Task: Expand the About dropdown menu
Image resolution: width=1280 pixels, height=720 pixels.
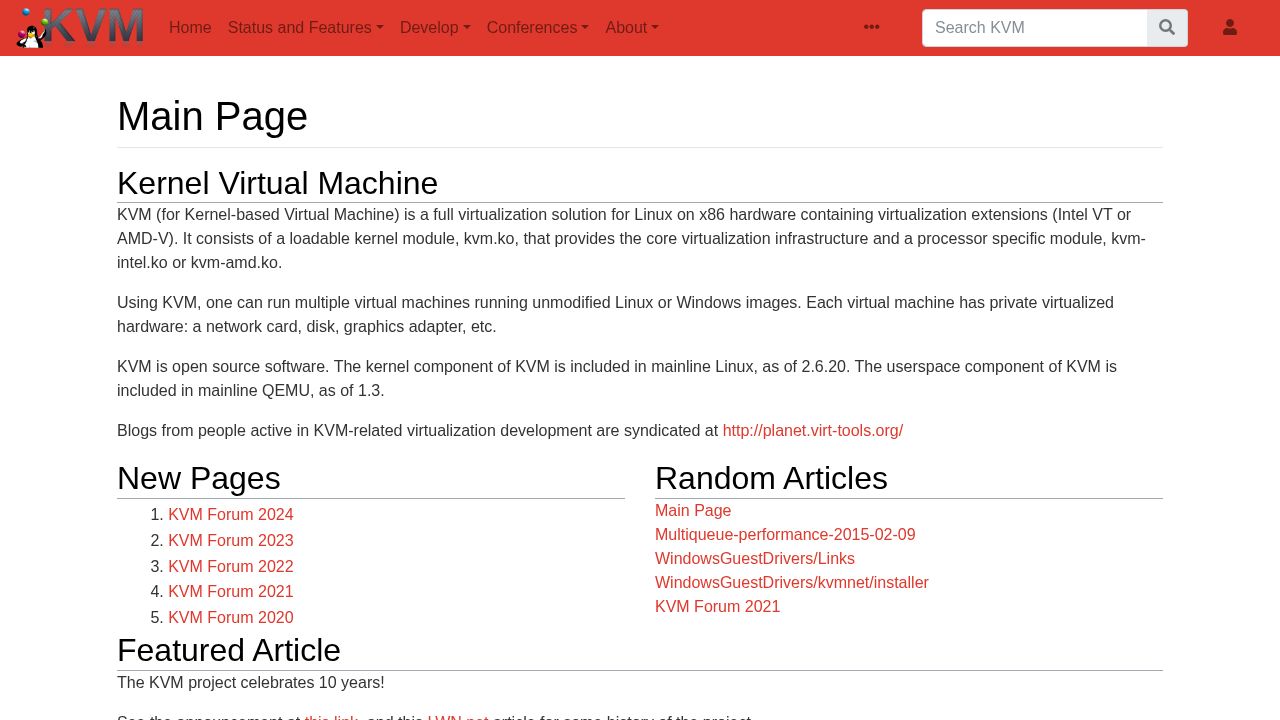Action: (x=632, y=28)
